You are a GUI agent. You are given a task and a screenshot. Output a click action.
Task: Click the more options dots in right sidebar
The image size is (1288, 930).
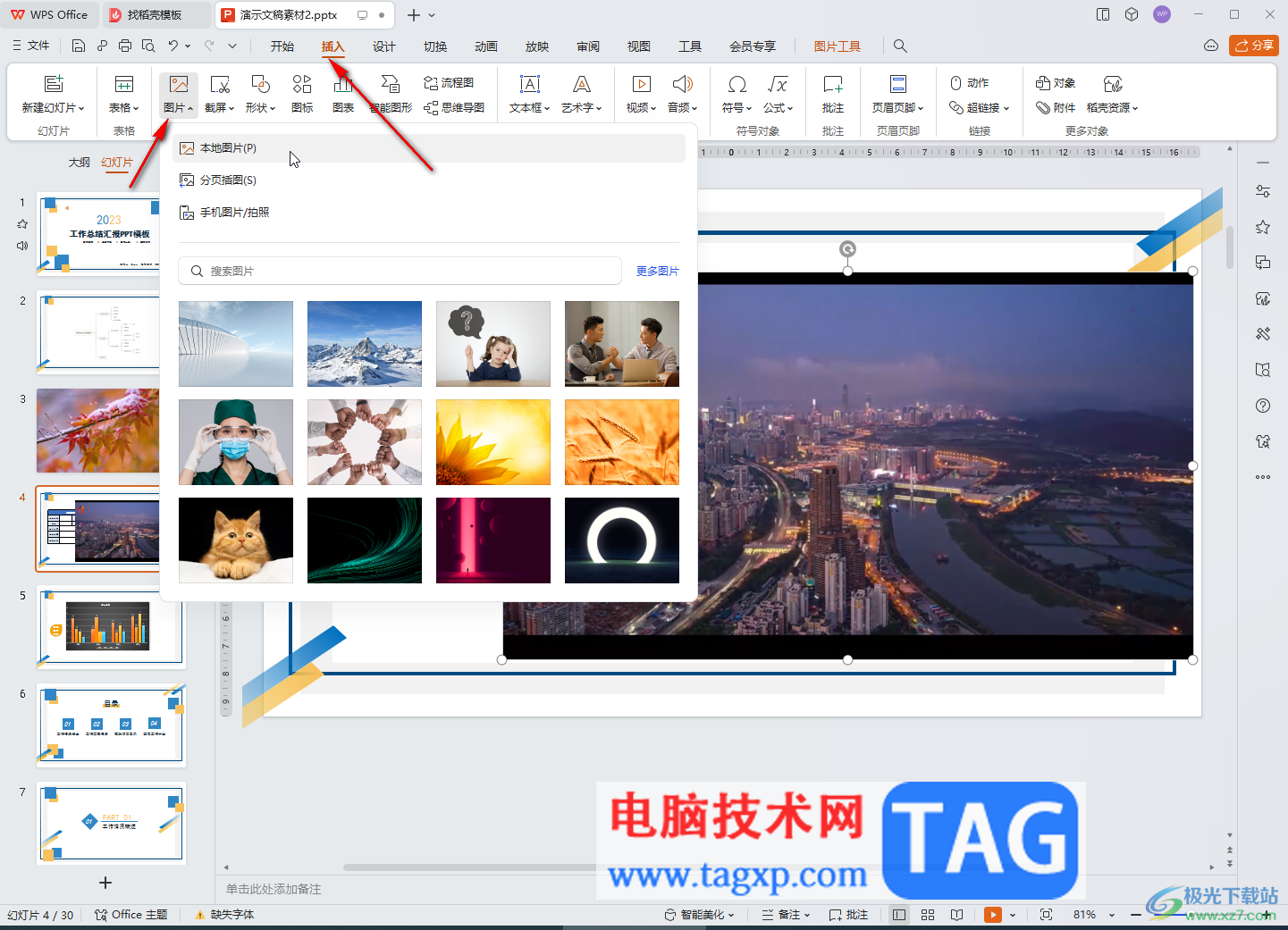pos(1263,477)
